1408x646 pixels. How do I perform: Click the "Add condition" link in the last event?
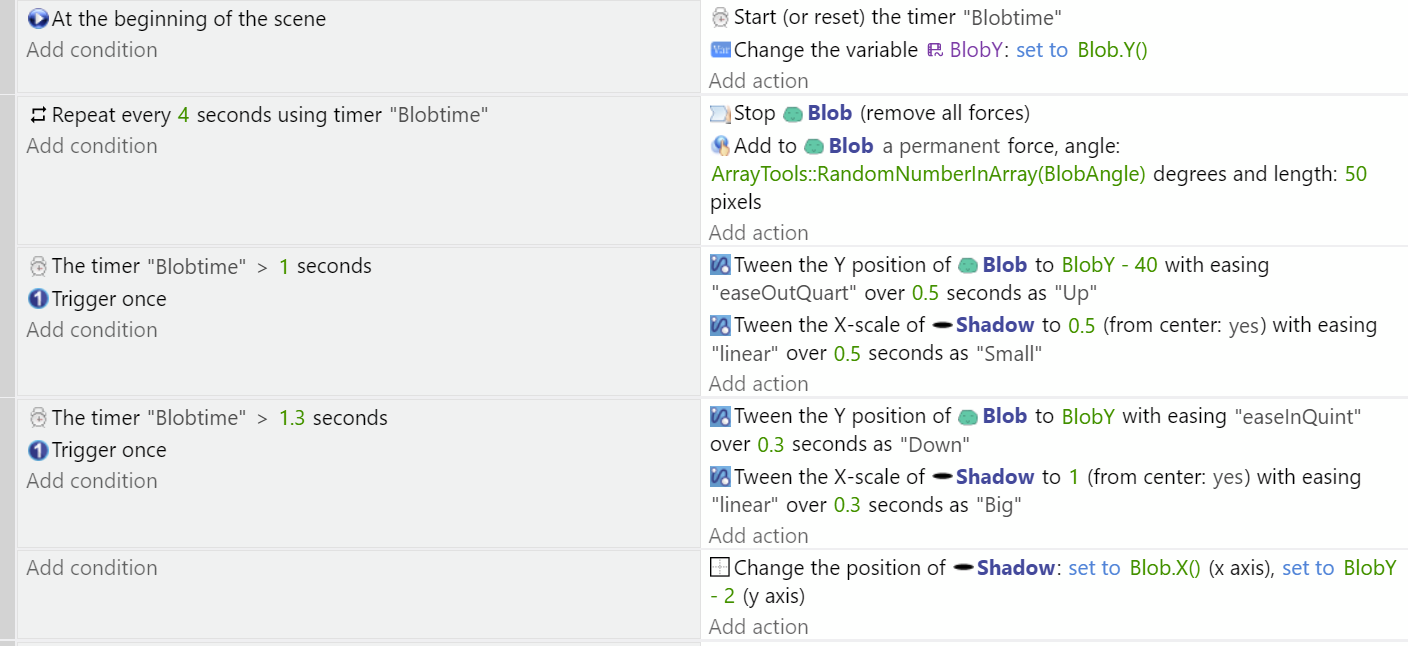tap(92, 568)
